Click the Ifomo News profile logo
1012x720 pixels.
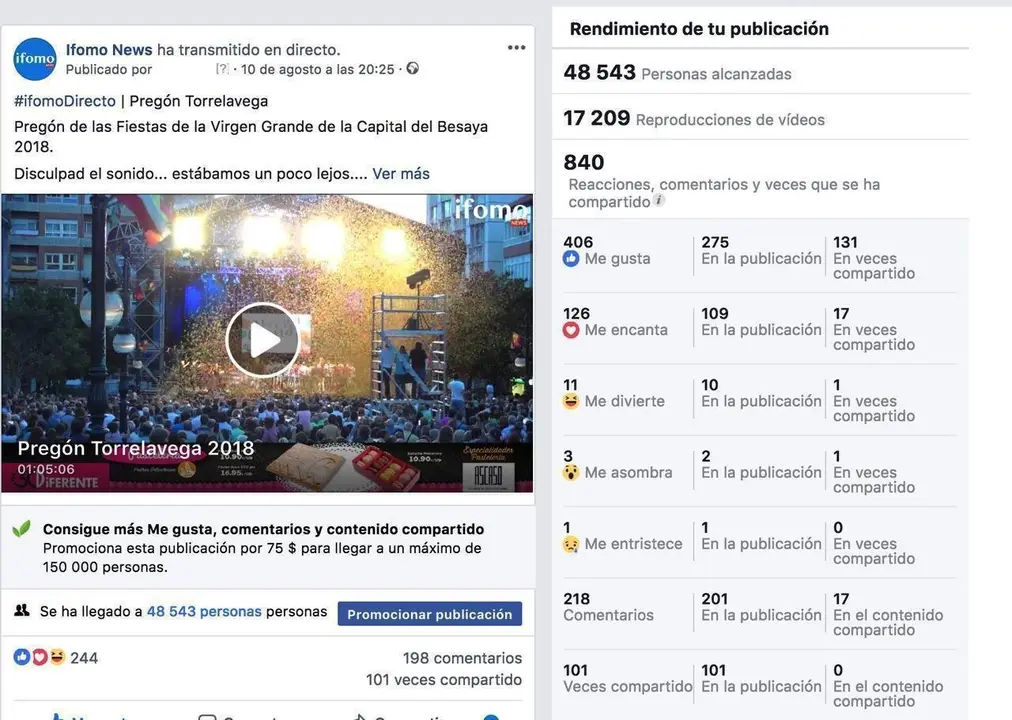35,59
